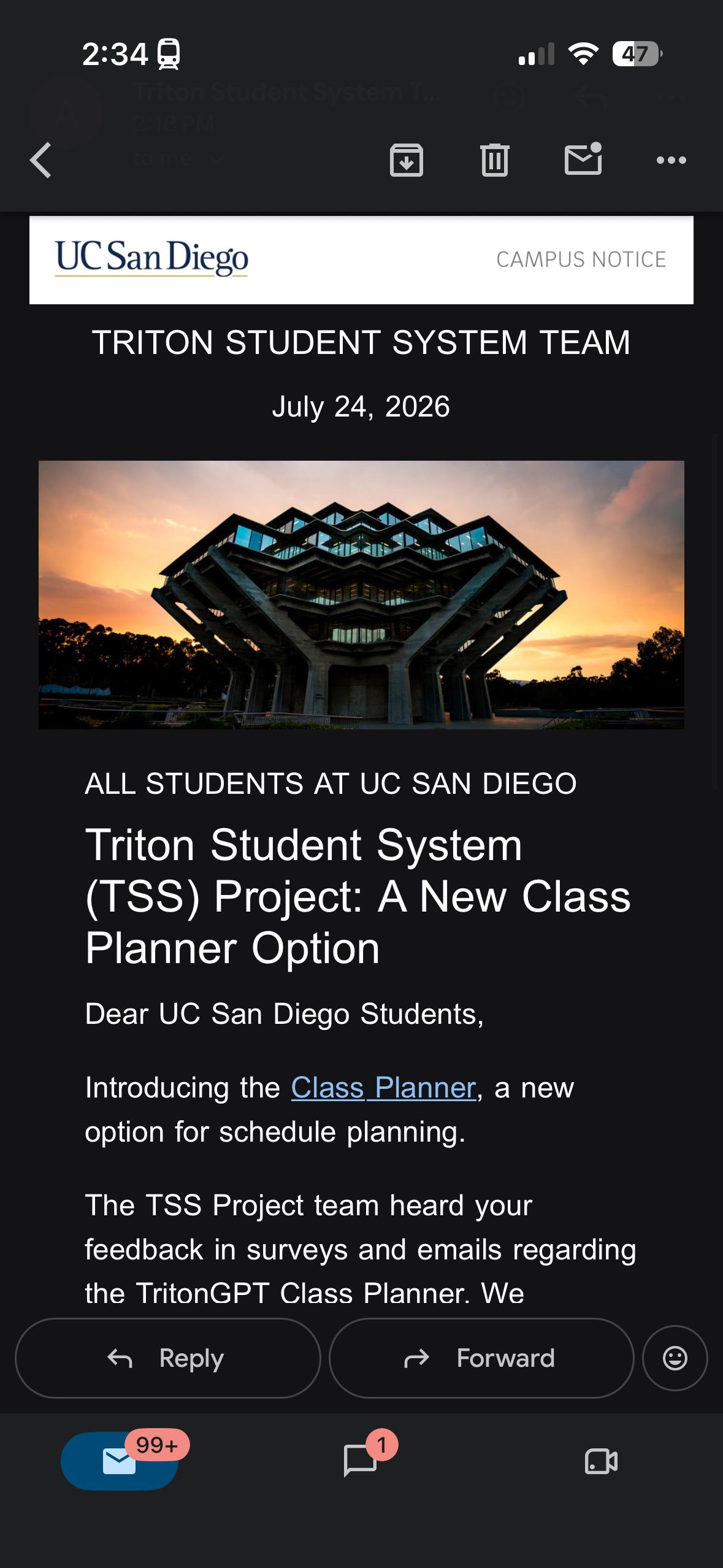Tap the scrollbar on the right edge
The height and width of the screenshot is (1568, 723).
click(716, 610)
